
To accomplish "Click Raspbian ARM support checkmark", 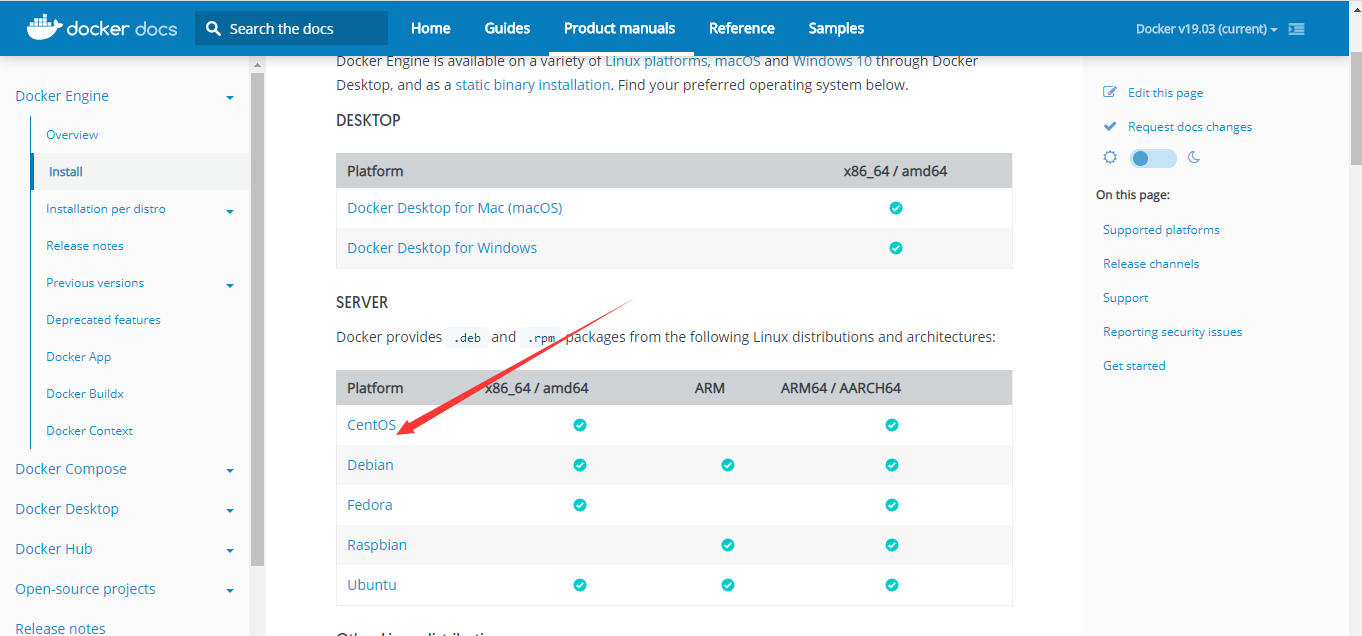I will [x=728, y=545].
